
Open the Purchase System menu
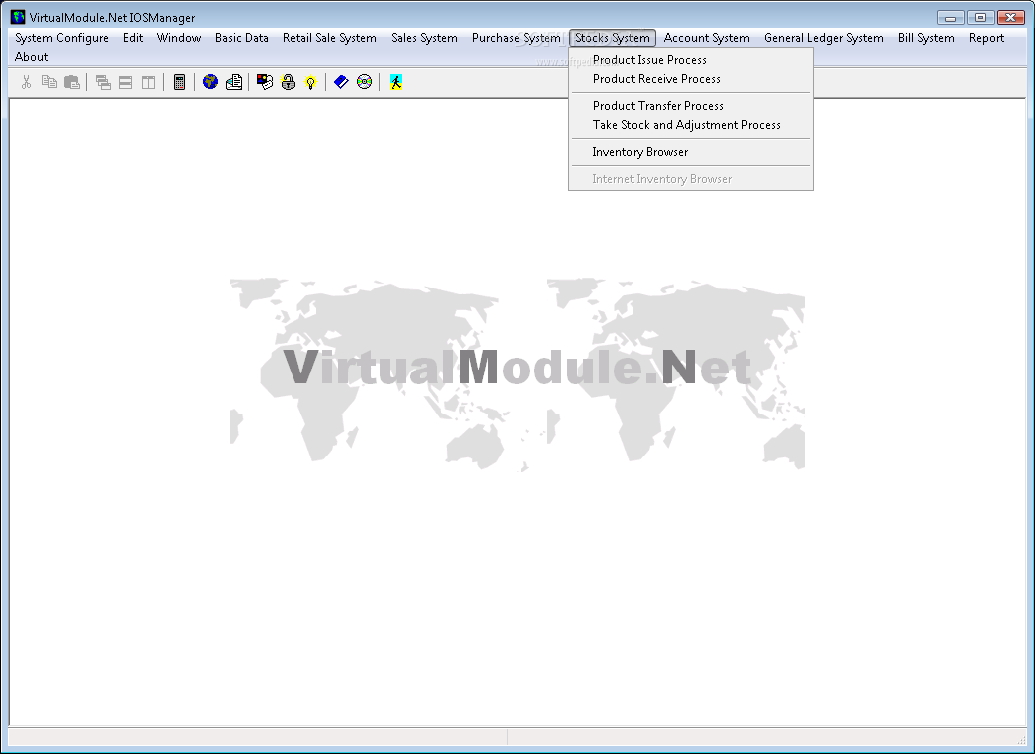[516, 38]
